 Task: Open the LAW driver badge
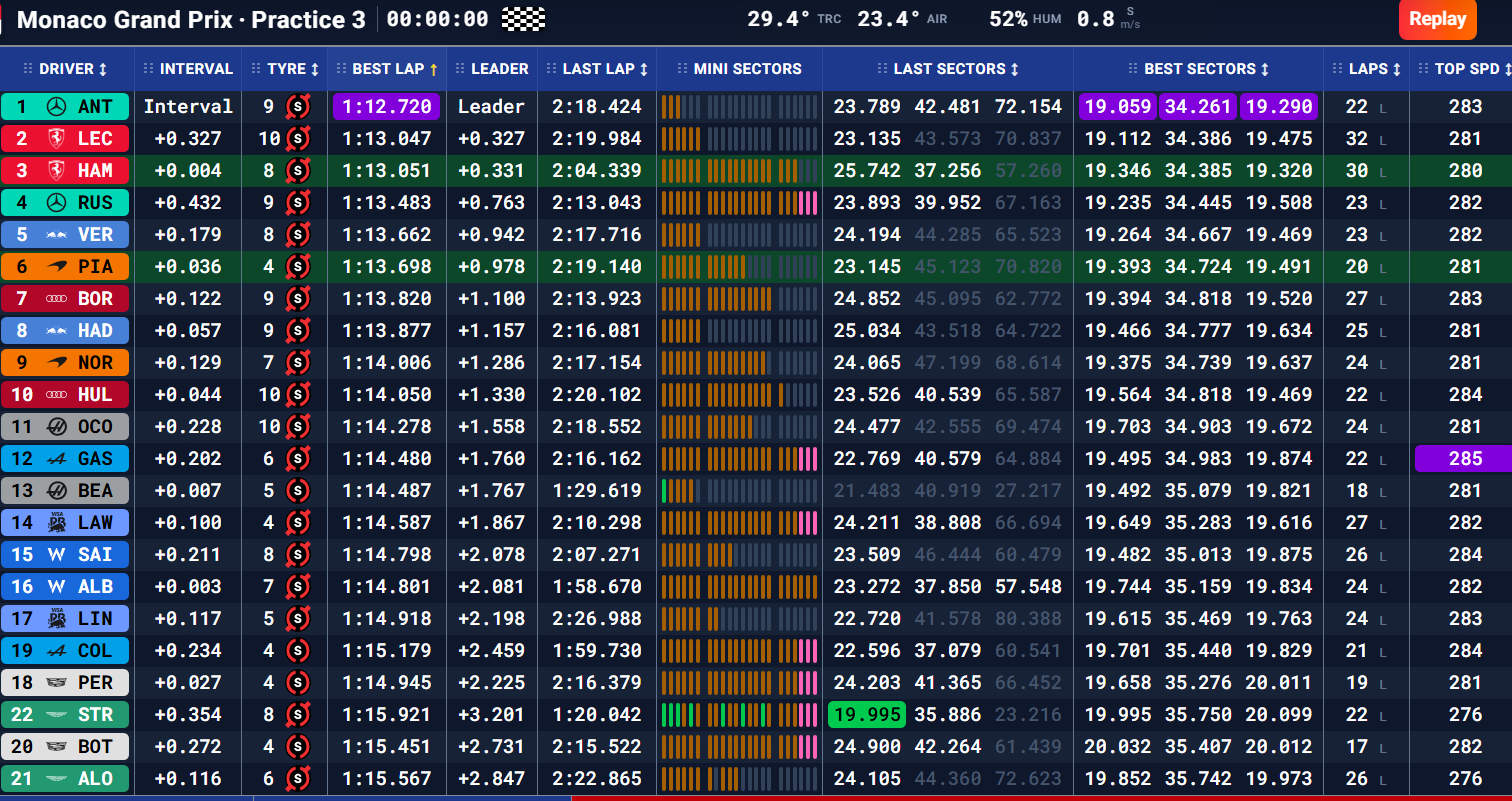[x=65, y=523]
